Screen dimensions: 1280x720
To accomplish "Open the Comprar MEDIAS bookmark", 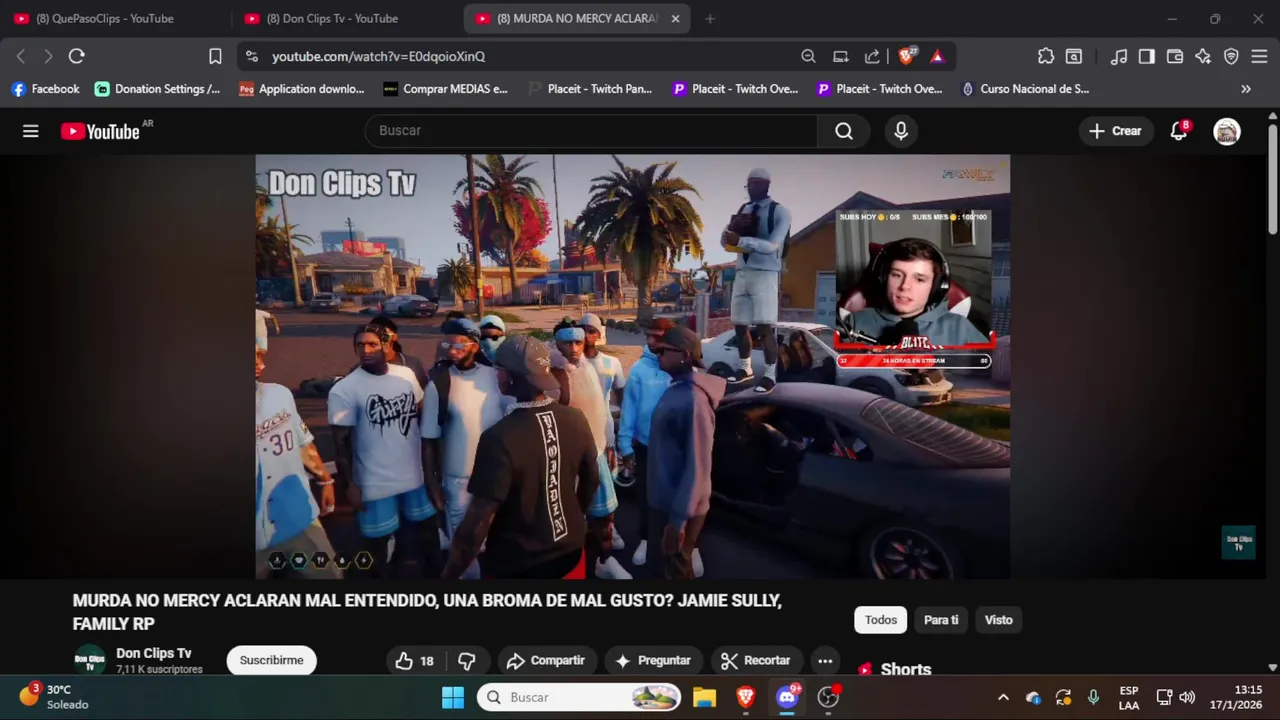I will [x=446, y=89].
